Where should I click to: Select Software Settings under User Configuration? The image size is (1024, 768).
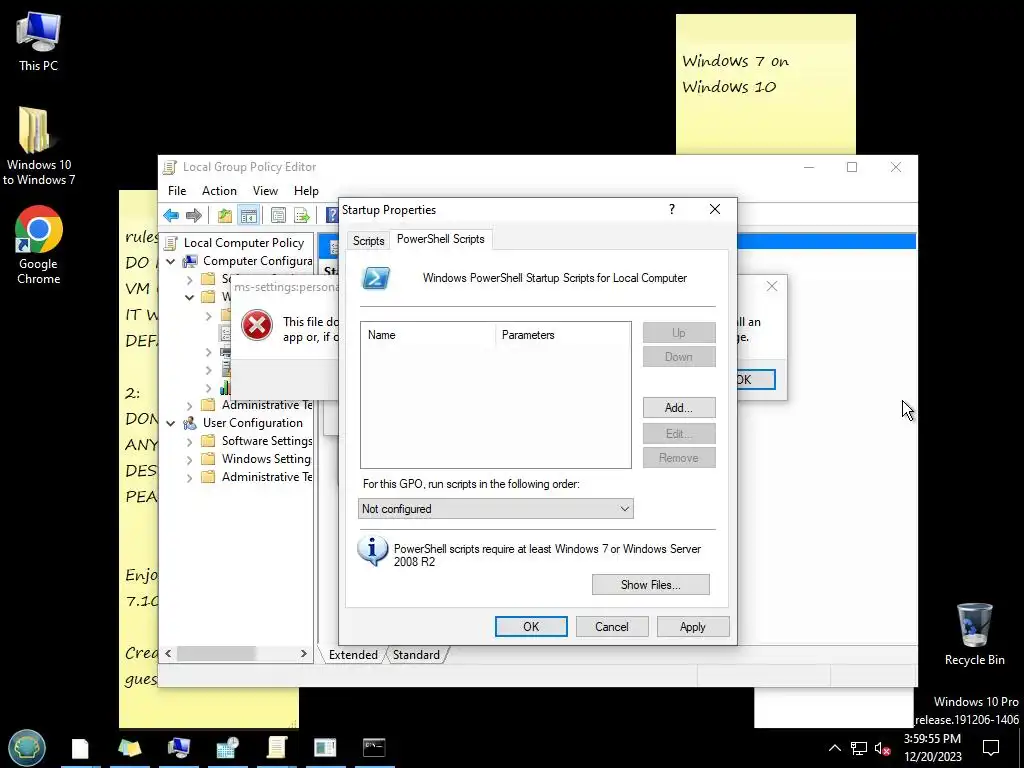click(266, 441)
